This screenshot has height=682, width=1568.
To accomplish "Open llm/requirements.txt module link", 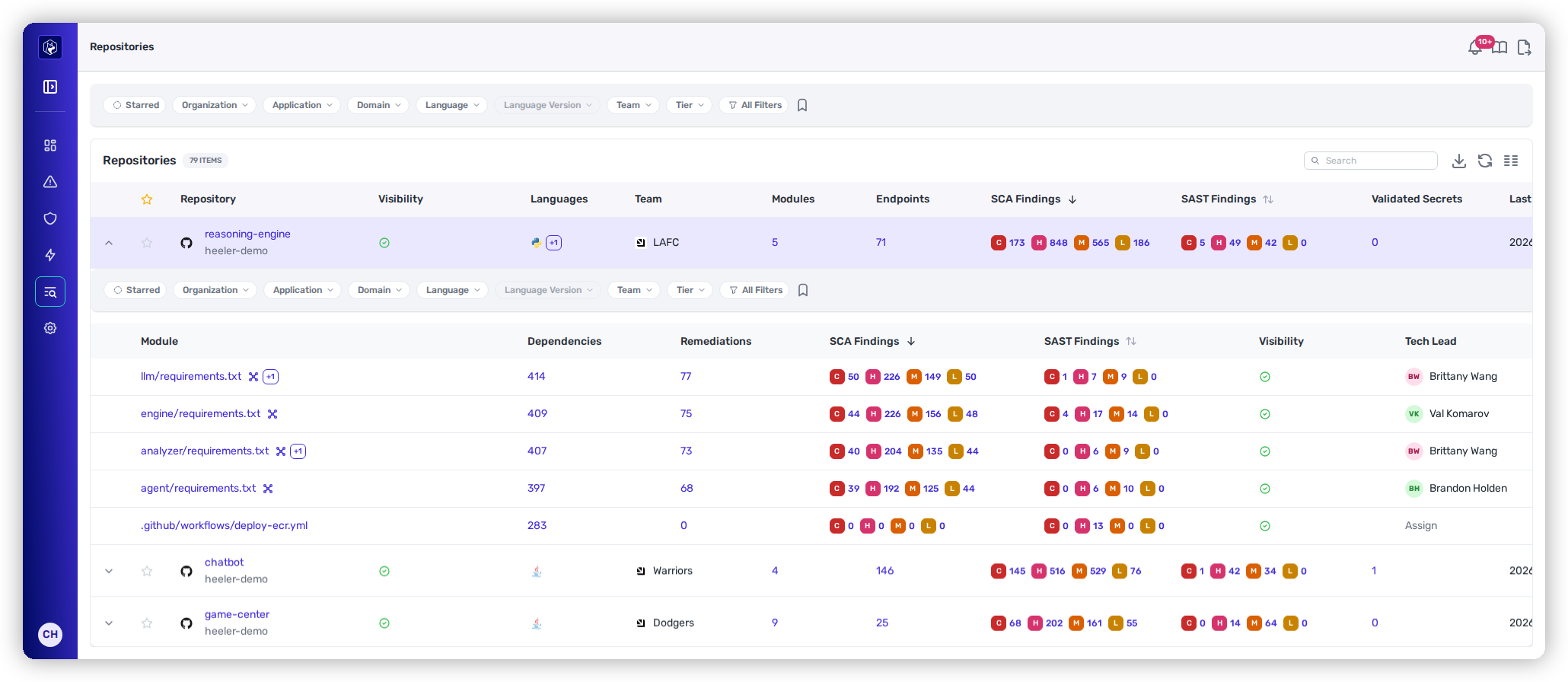I will tap(191, 376).
